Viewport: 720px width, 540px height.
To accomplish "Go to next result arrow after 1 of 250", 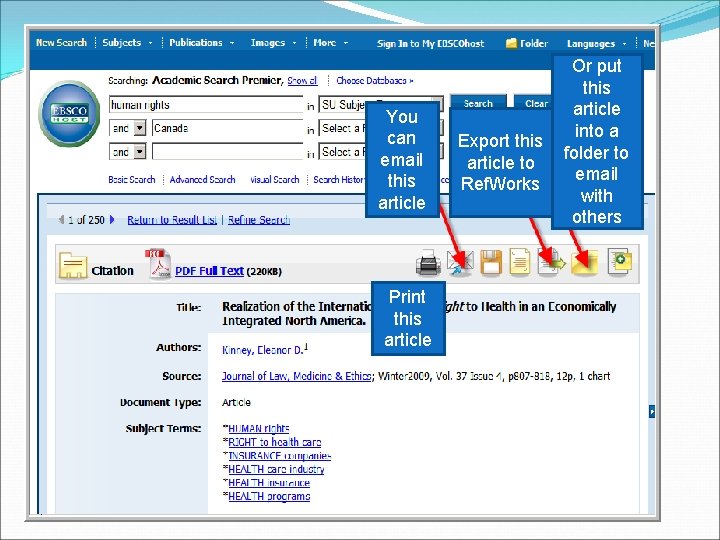I will tap(112, 219).
